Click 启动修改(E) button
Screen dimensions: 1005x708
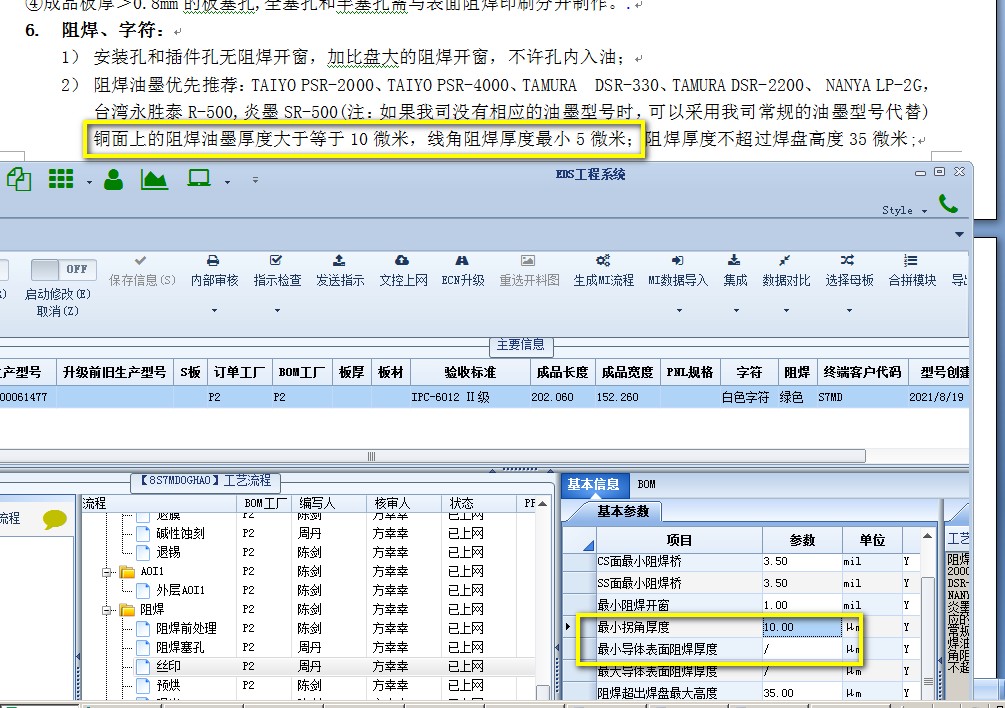coord(58,294)
